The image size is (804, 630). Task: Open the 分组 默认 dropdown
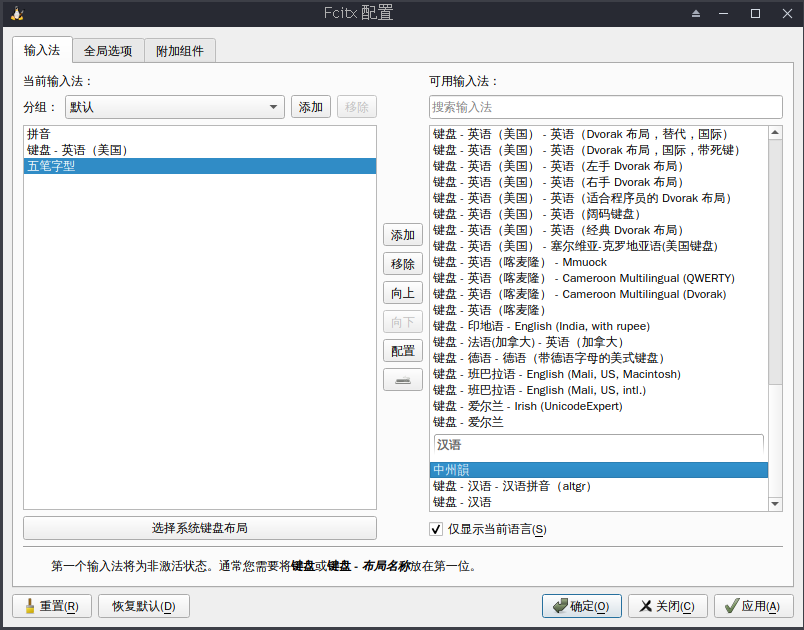[175, 107]
